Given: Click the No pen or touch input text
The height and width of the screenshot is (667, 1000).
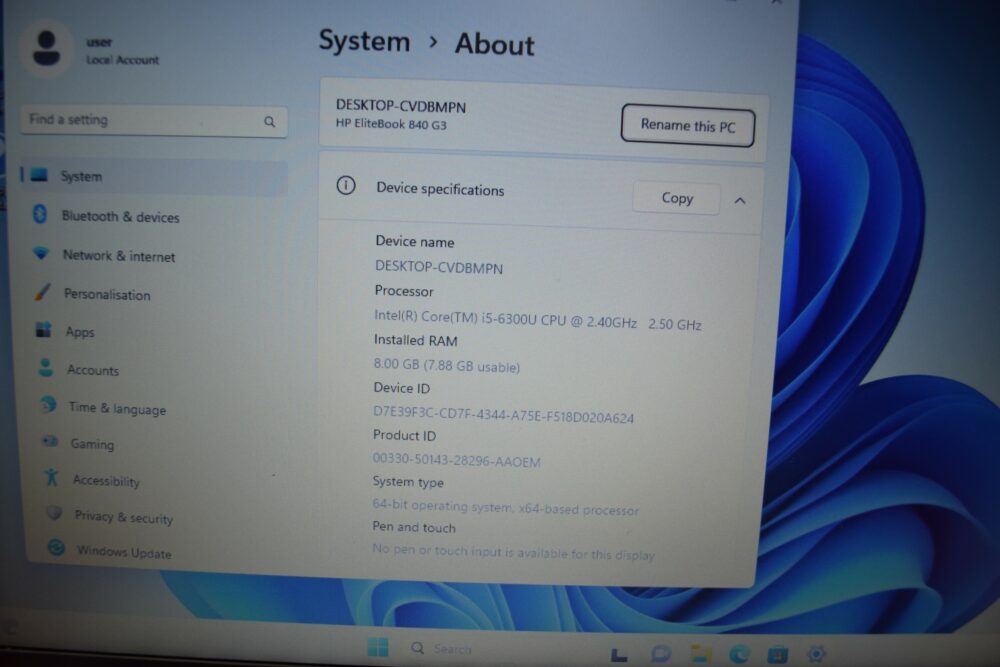Looking at the screenshot, I should [x=513, y=552].
